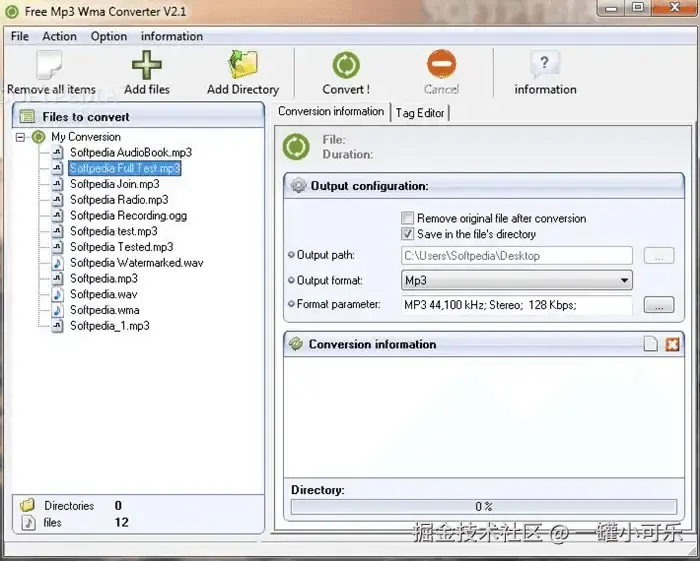Click the blank page icon in Conversion information header
This screenshot has height=561, width=700.
click(x=650, y=344)
